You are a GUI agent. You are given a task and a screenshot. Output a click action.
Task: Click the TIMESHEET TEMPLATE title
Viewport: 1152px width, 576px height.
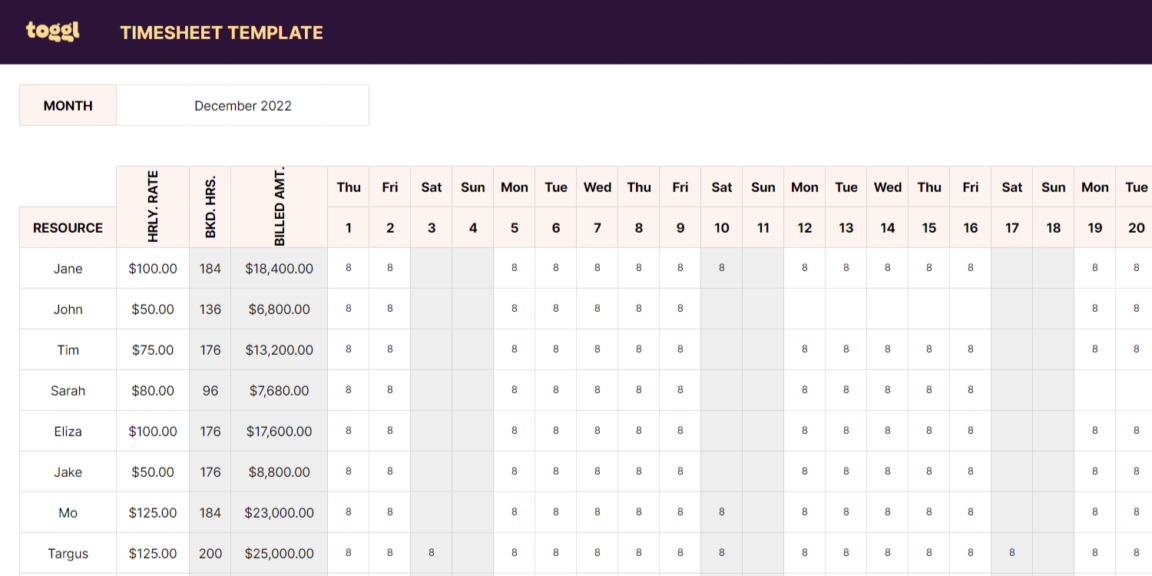[221, 32]
